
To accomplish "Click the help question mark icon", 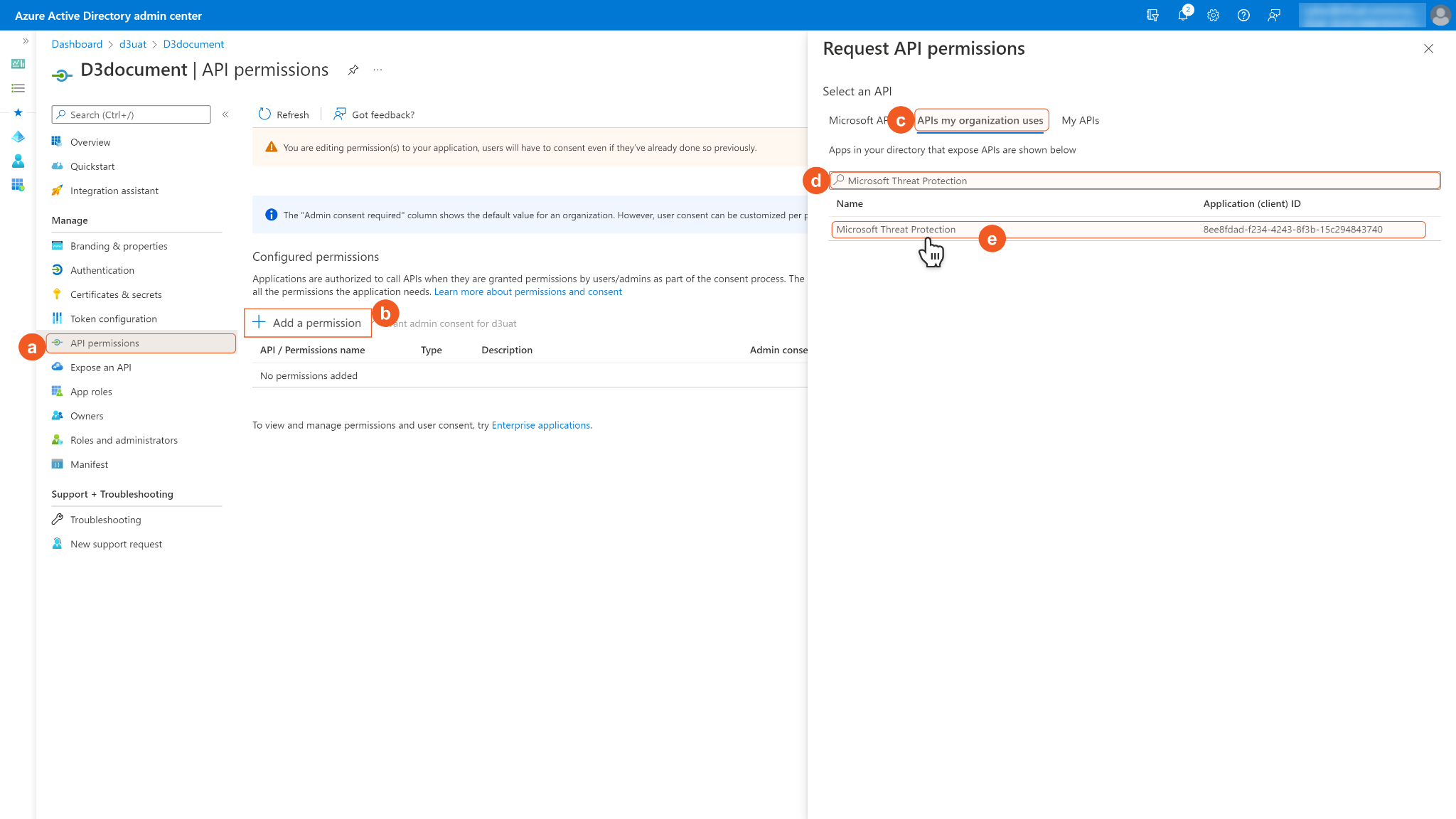I will (x=1243, y=15).
